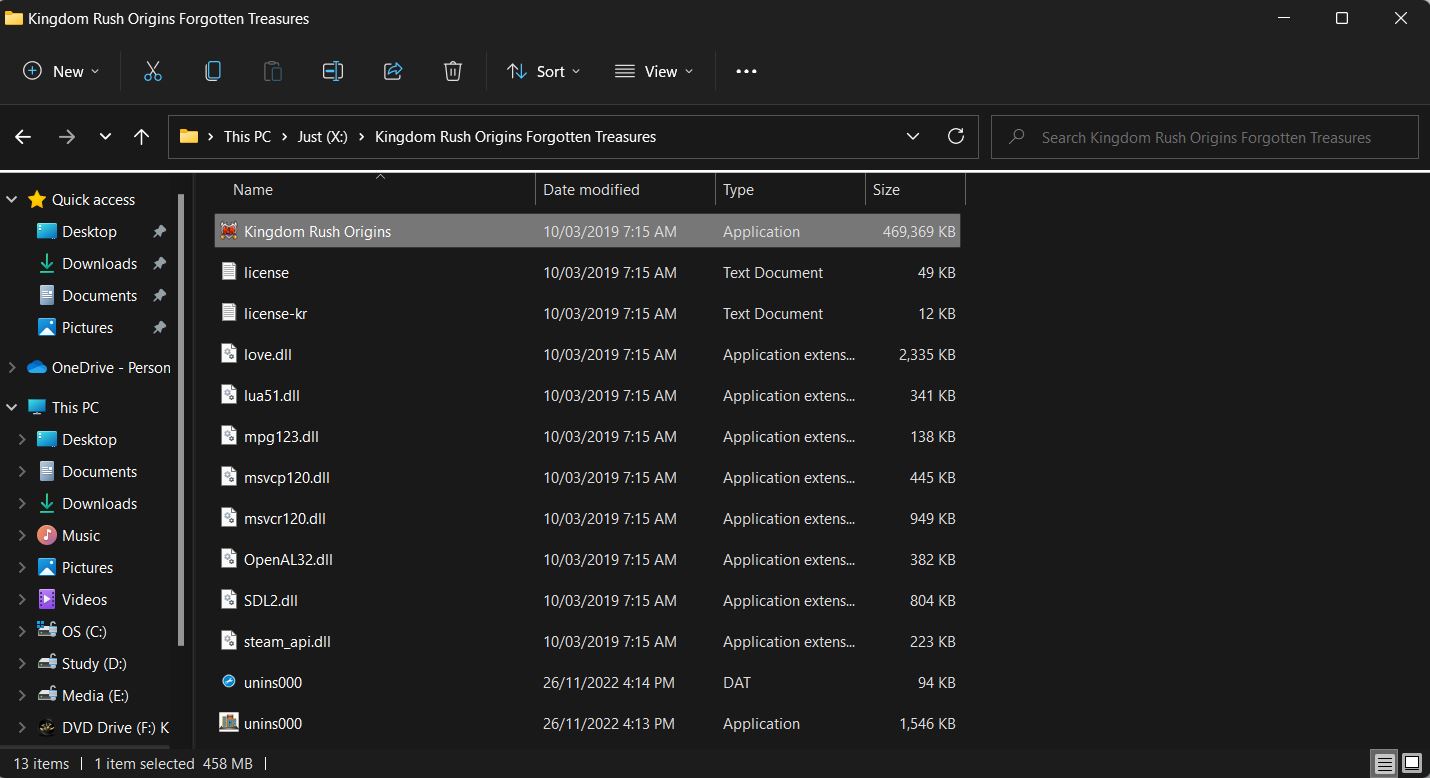Screen dimensions: 1430x778
Task: Switch to details list view
Action: point(1384,764)
